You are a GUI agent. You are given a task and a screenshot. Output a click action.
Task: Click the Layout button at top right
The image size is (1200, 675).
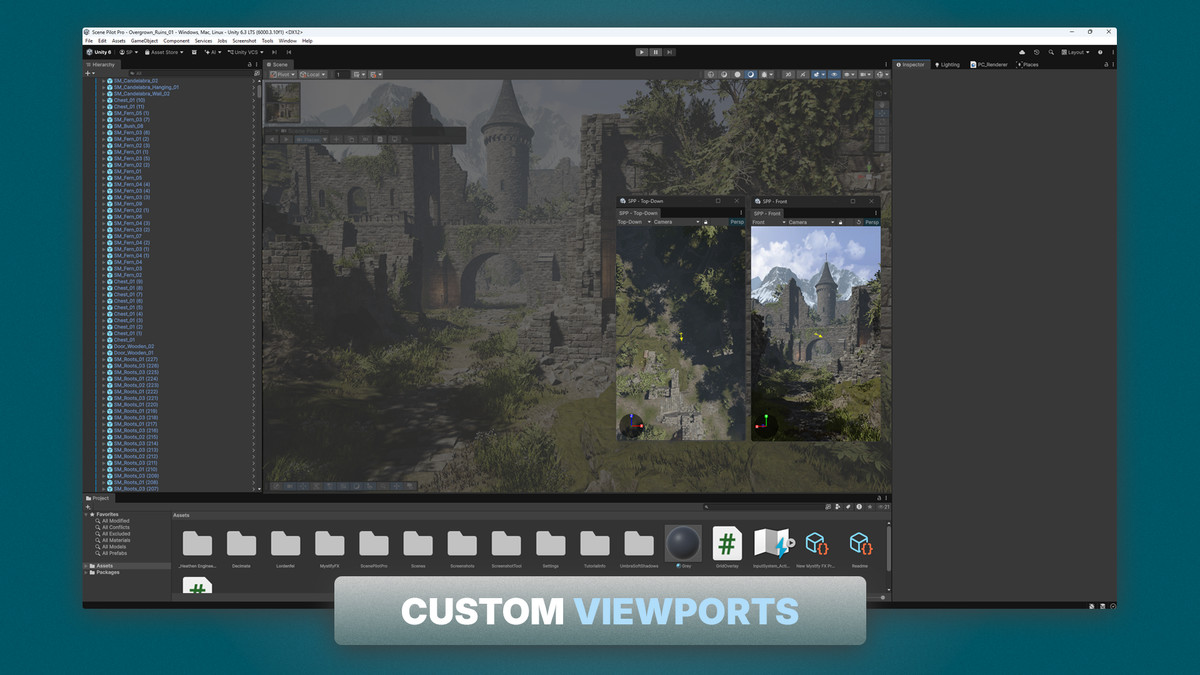[x=1073, y=52]
